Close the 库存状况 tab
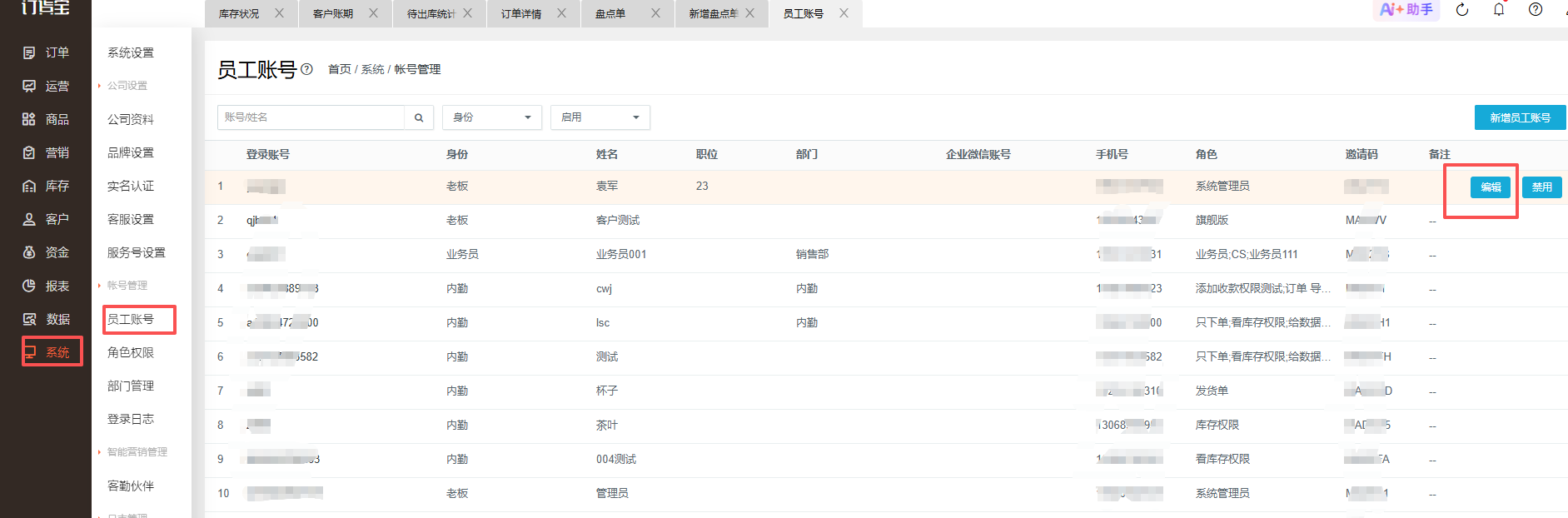This screenshot has height=518, width=1568. pos(279,13)
